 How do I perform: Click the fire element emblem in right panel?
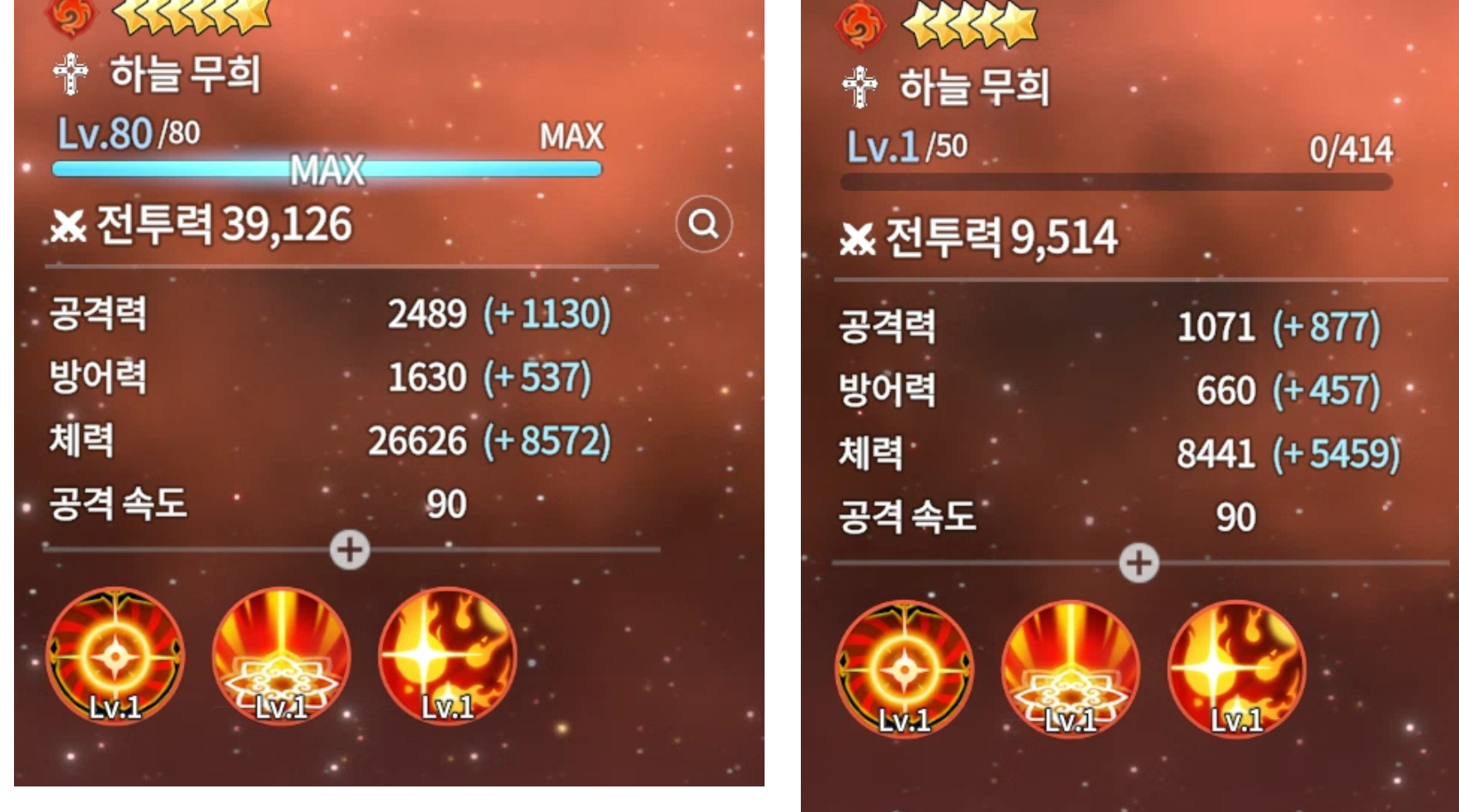click(x=860, y=25)
